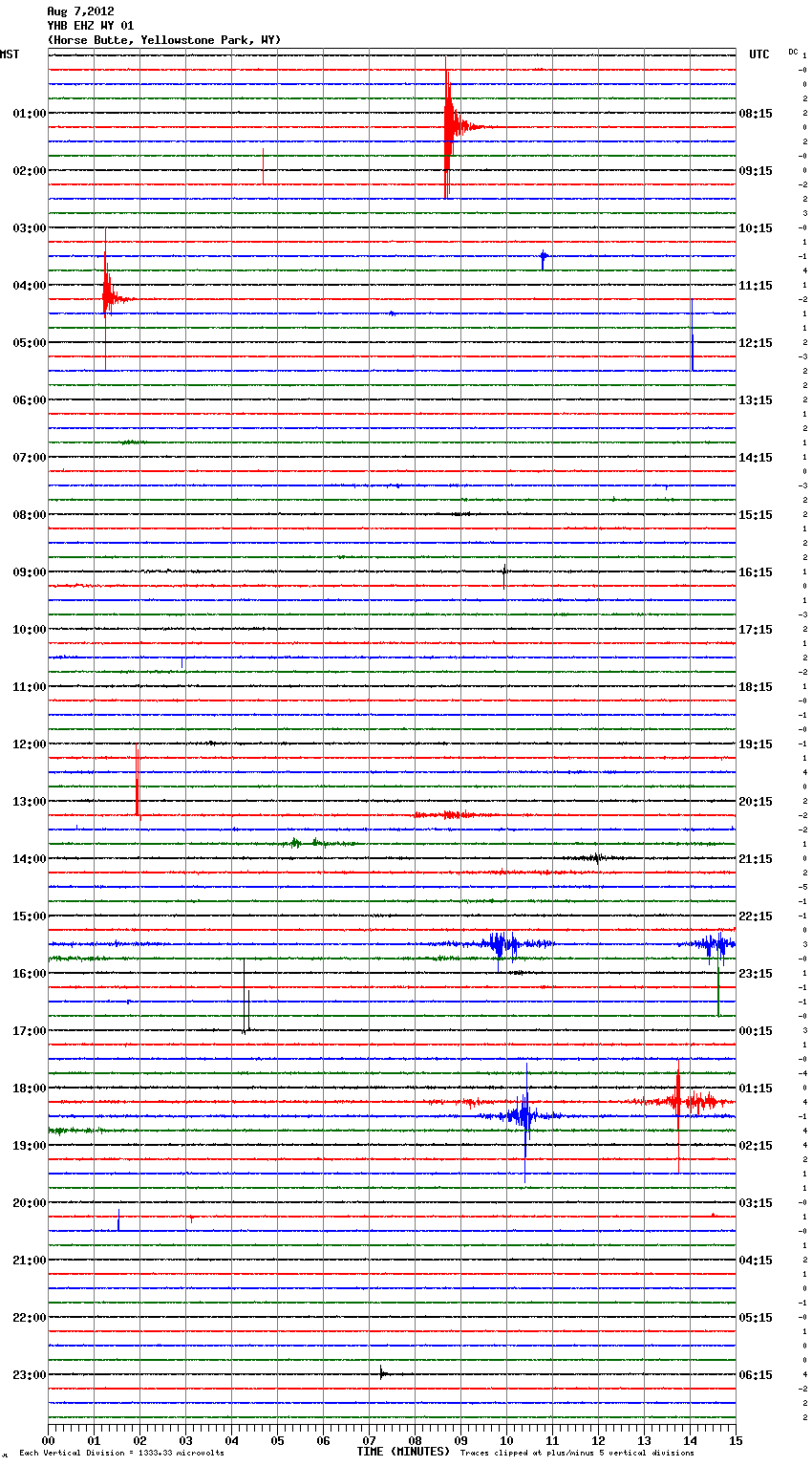Click the 06:15 UTC time label

[756, 1374]
